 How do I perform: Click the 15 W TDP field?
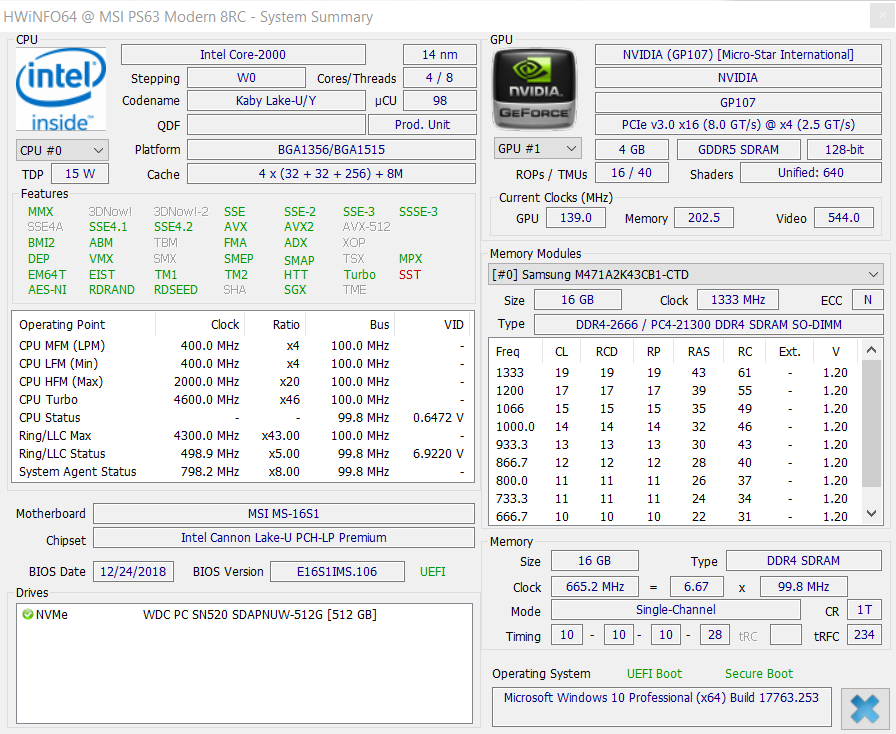80,174
